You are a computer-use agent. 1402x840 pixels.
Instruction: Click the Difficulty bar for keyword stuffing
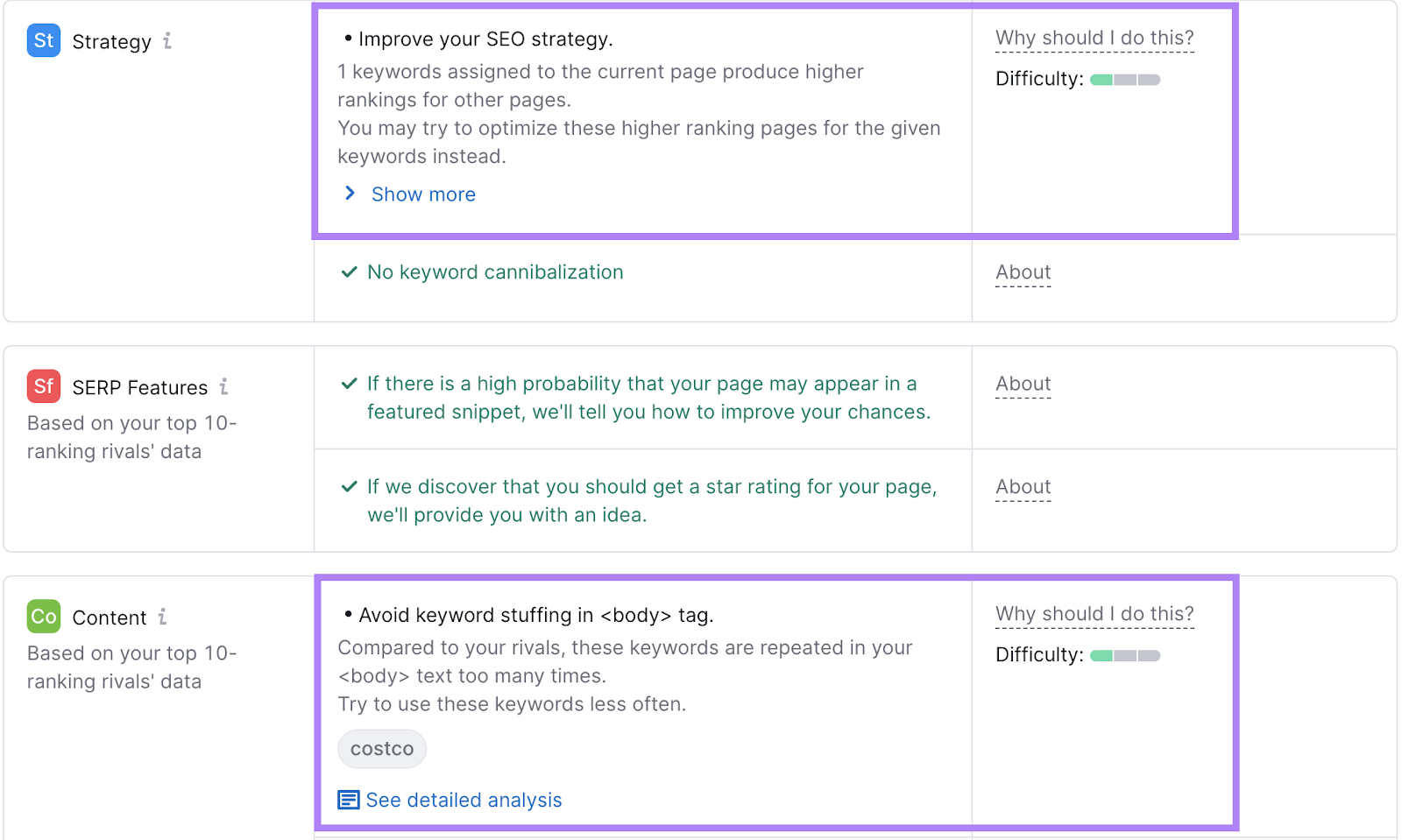pyautogui.click(x=1125, y=655)
